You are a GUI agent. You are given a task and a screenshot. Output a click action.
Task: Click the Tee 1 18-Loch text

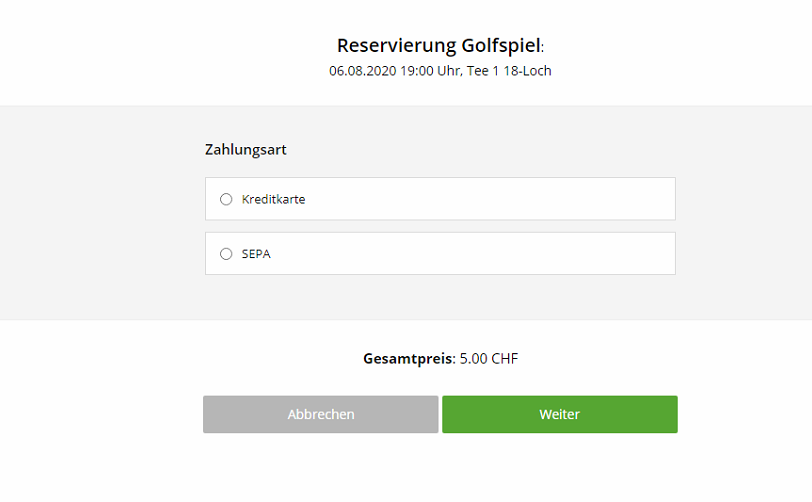coord(509,71)
